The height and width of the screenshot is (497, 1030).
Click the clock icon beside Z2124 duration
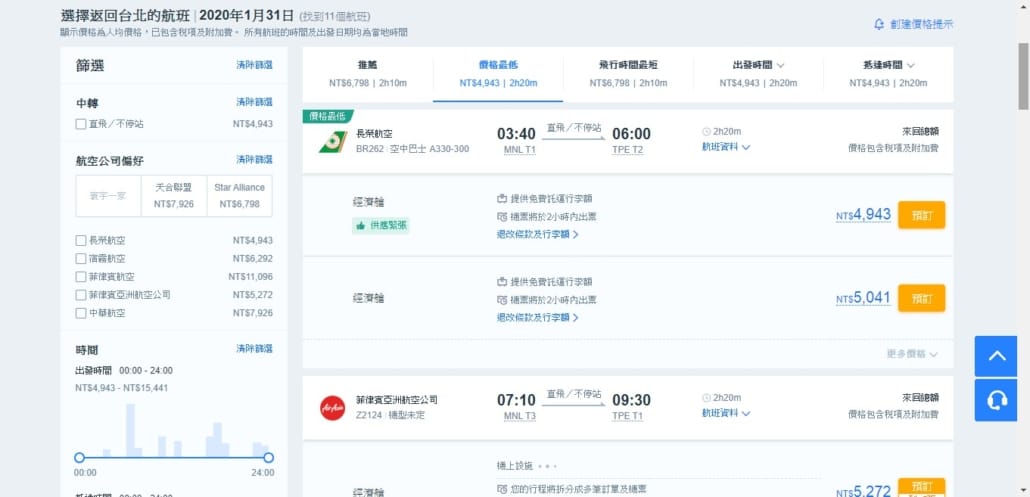point(706,397)
